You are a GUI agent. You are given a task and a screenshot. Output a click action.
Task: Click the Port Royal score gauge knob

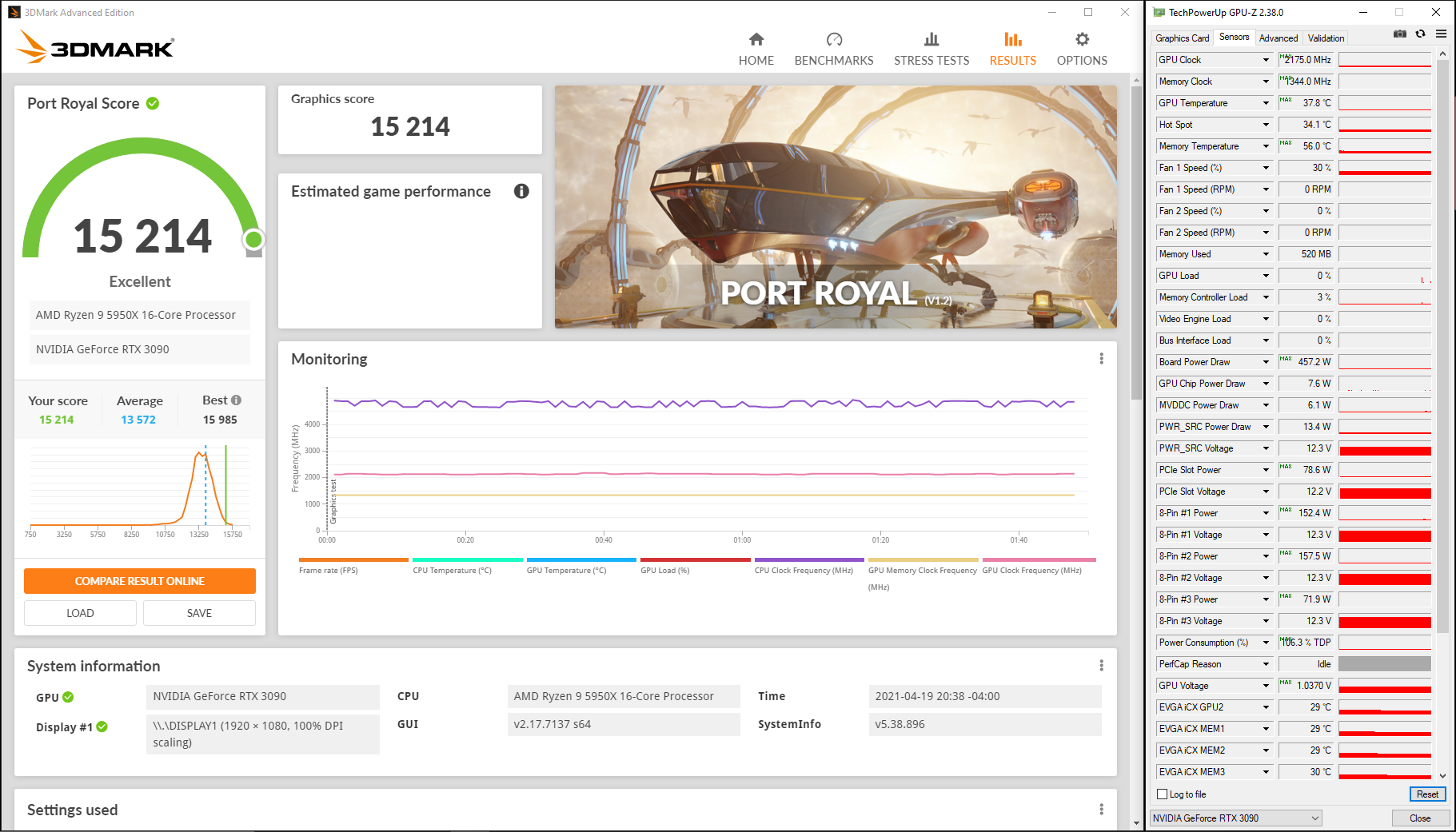[253, 239]
